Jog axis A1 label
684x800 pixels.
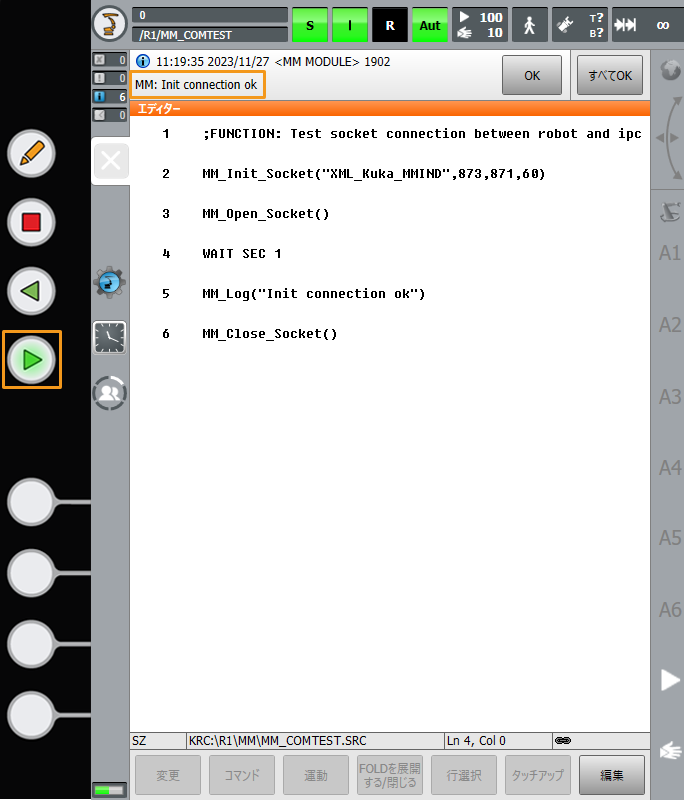669,253
